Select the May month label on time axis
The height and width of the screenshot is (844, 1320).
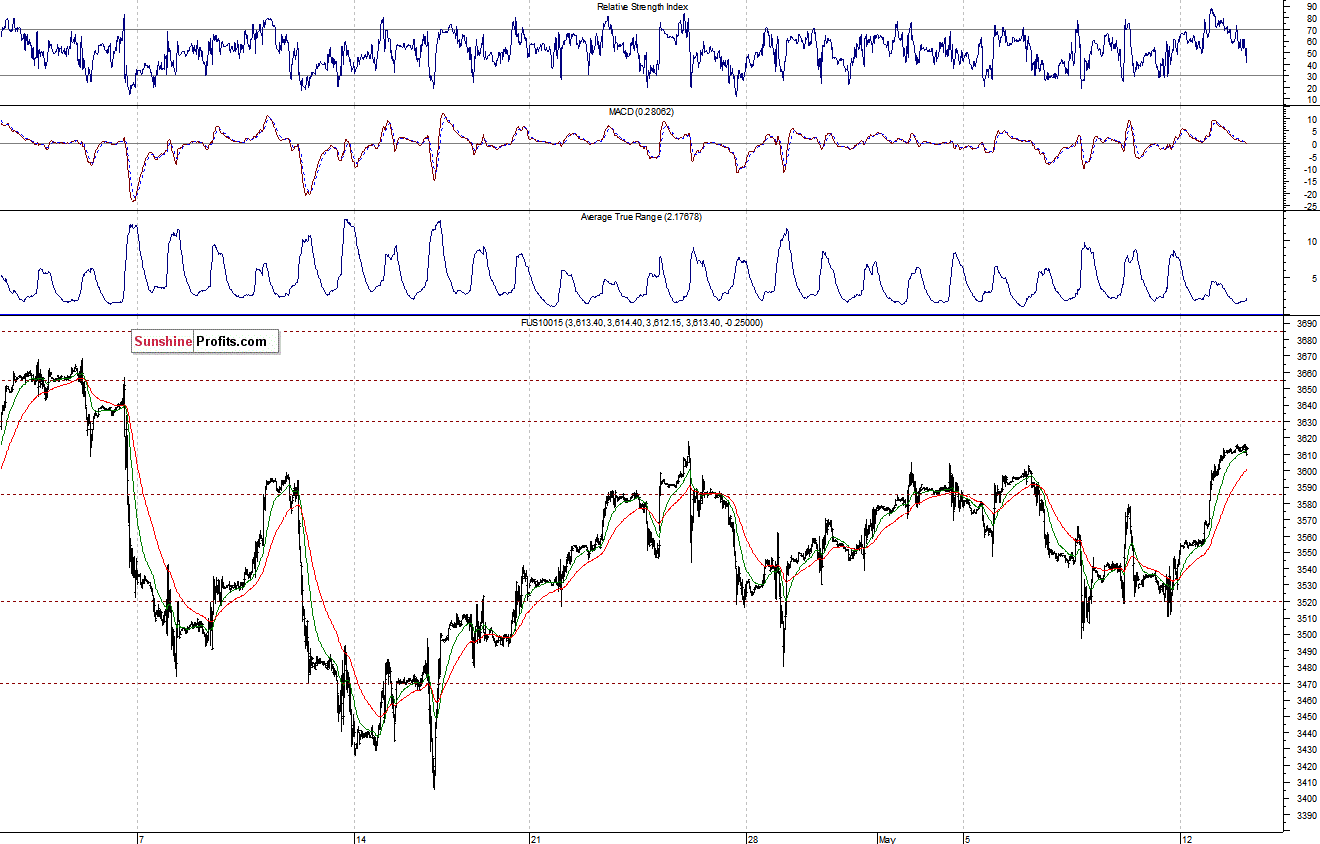point(887,838)
